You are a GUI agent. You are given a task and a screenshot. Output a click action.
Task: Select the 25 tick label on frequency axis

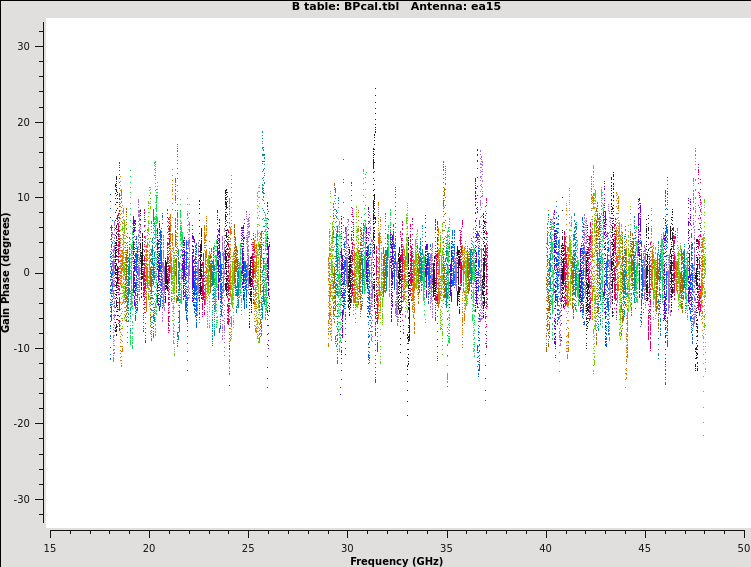(248, 547)
